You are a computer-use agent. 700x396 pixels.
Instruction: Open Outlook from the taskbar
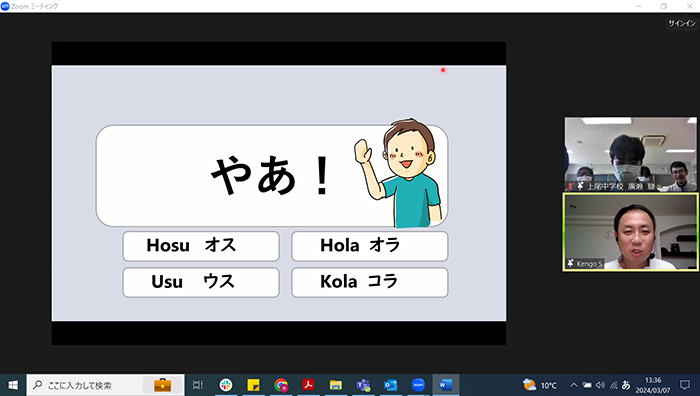tap(391, 385)
